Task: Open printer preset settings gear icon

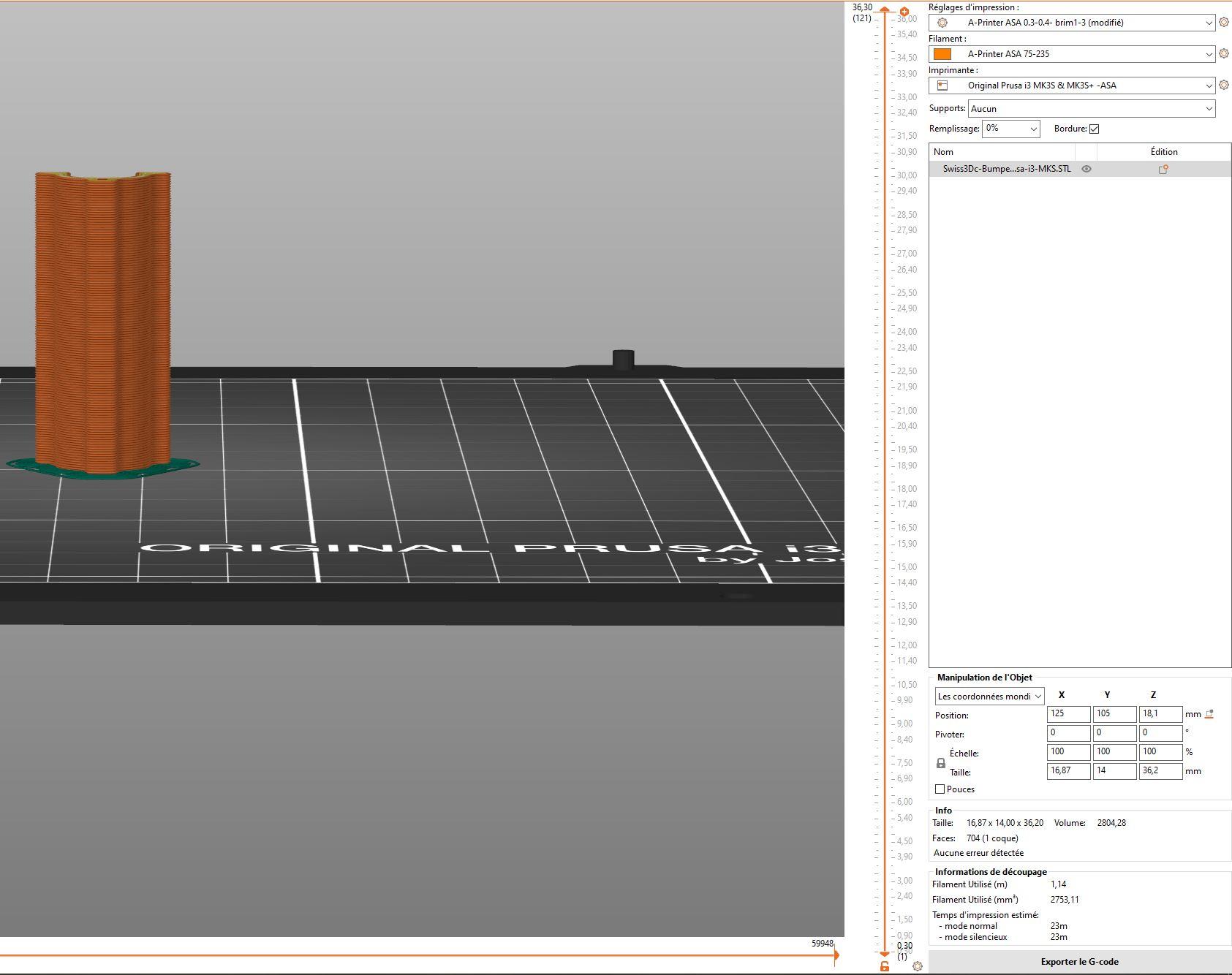Action: coord(1224,86)
